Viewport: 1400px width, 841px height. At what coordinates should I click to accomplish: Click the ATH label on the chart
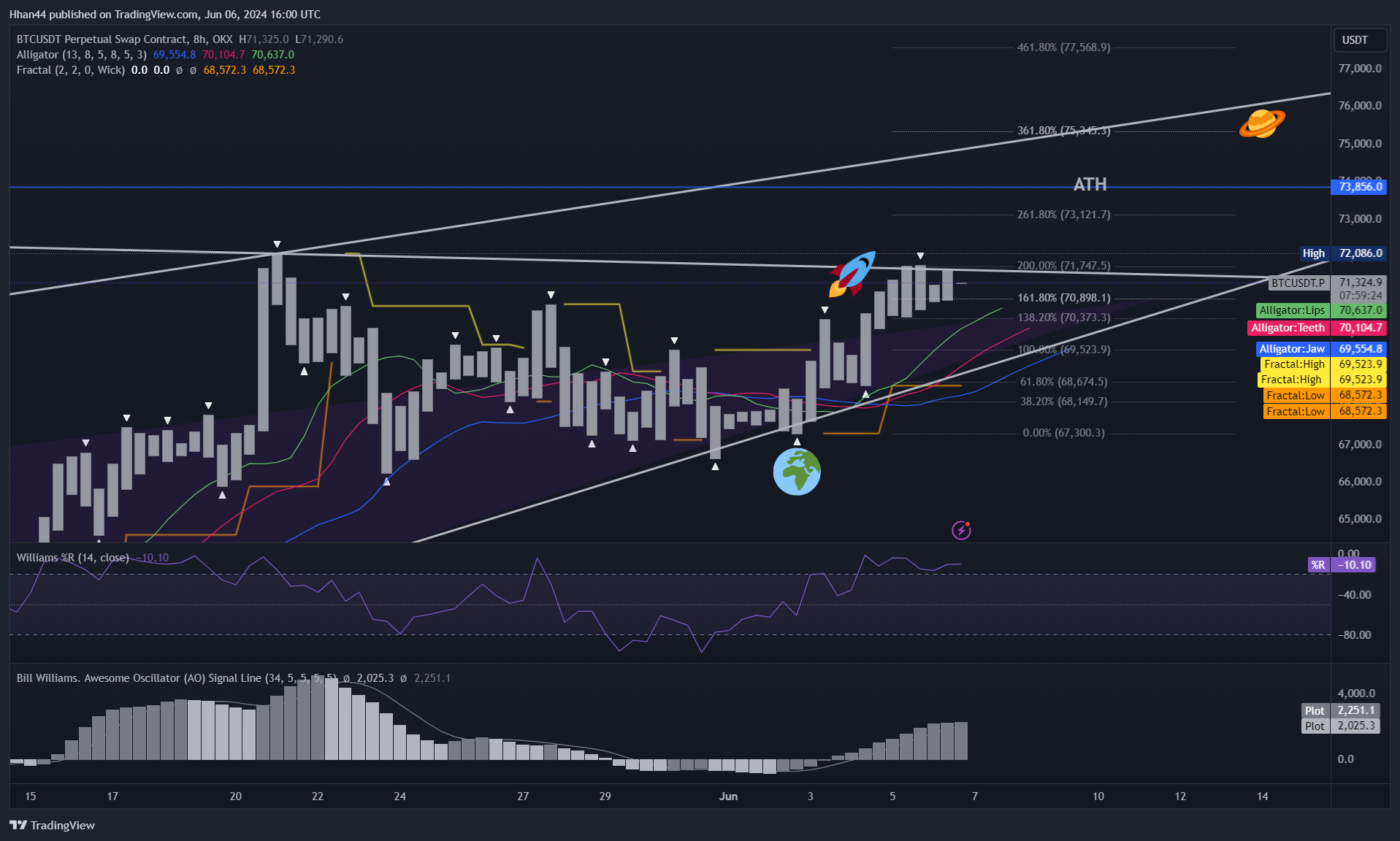coord(1090,185)
